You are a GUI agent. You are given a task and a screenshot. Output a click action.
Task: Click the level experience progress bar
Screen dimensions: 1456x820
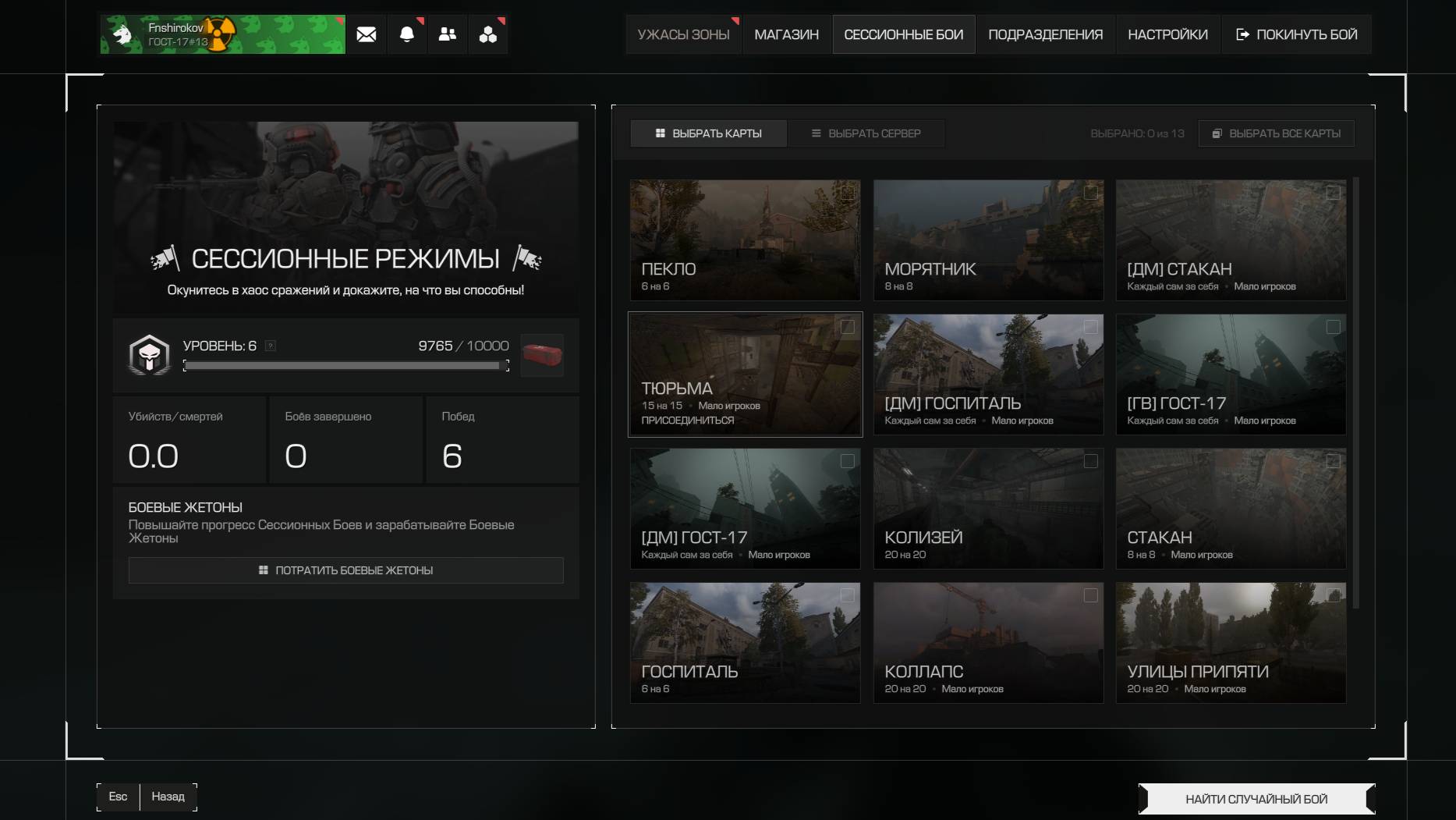pyautogui.click(x=346, y=365)
